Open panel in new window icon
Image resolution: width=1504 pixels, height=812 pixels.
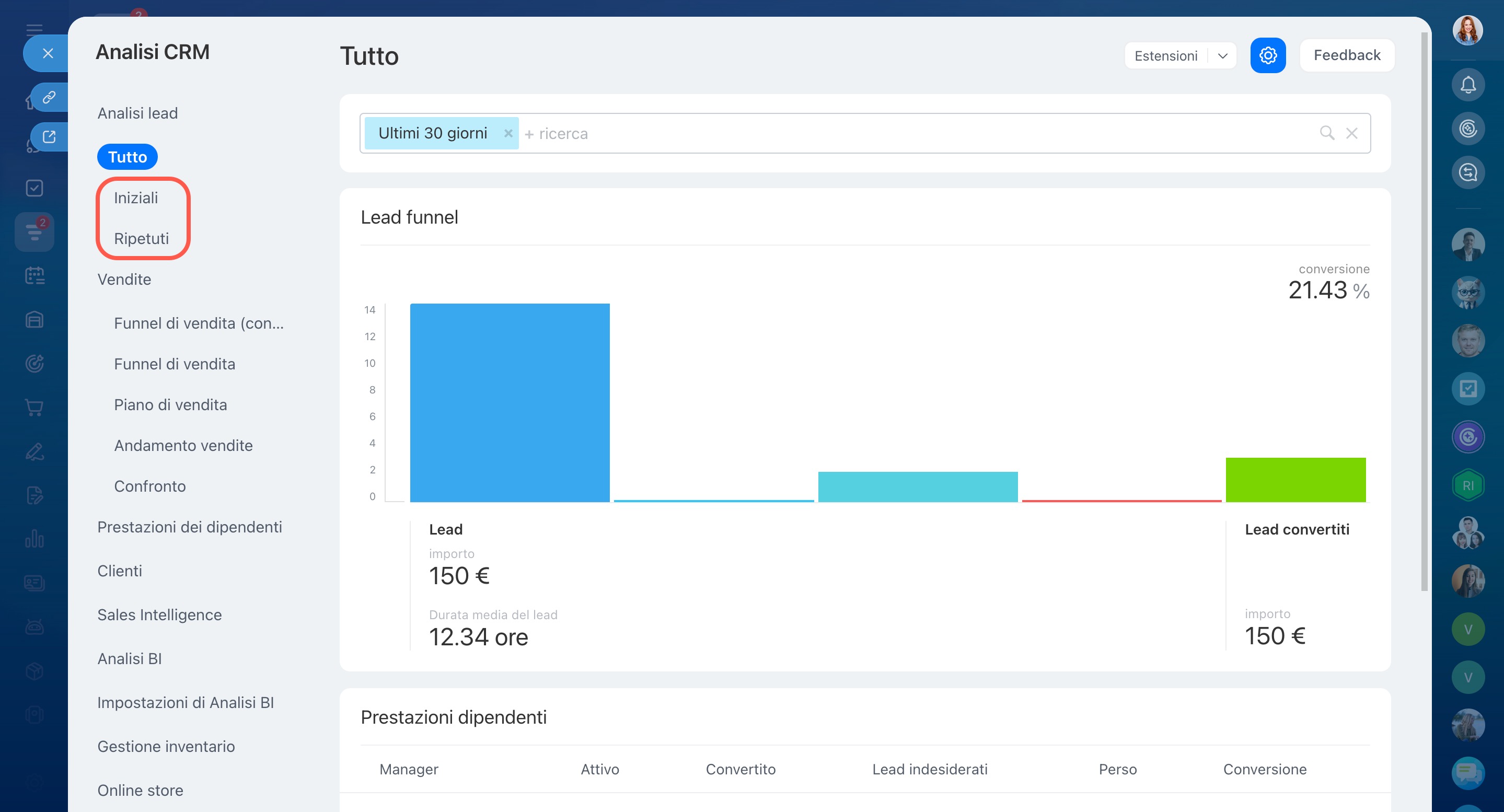(49, 136)
